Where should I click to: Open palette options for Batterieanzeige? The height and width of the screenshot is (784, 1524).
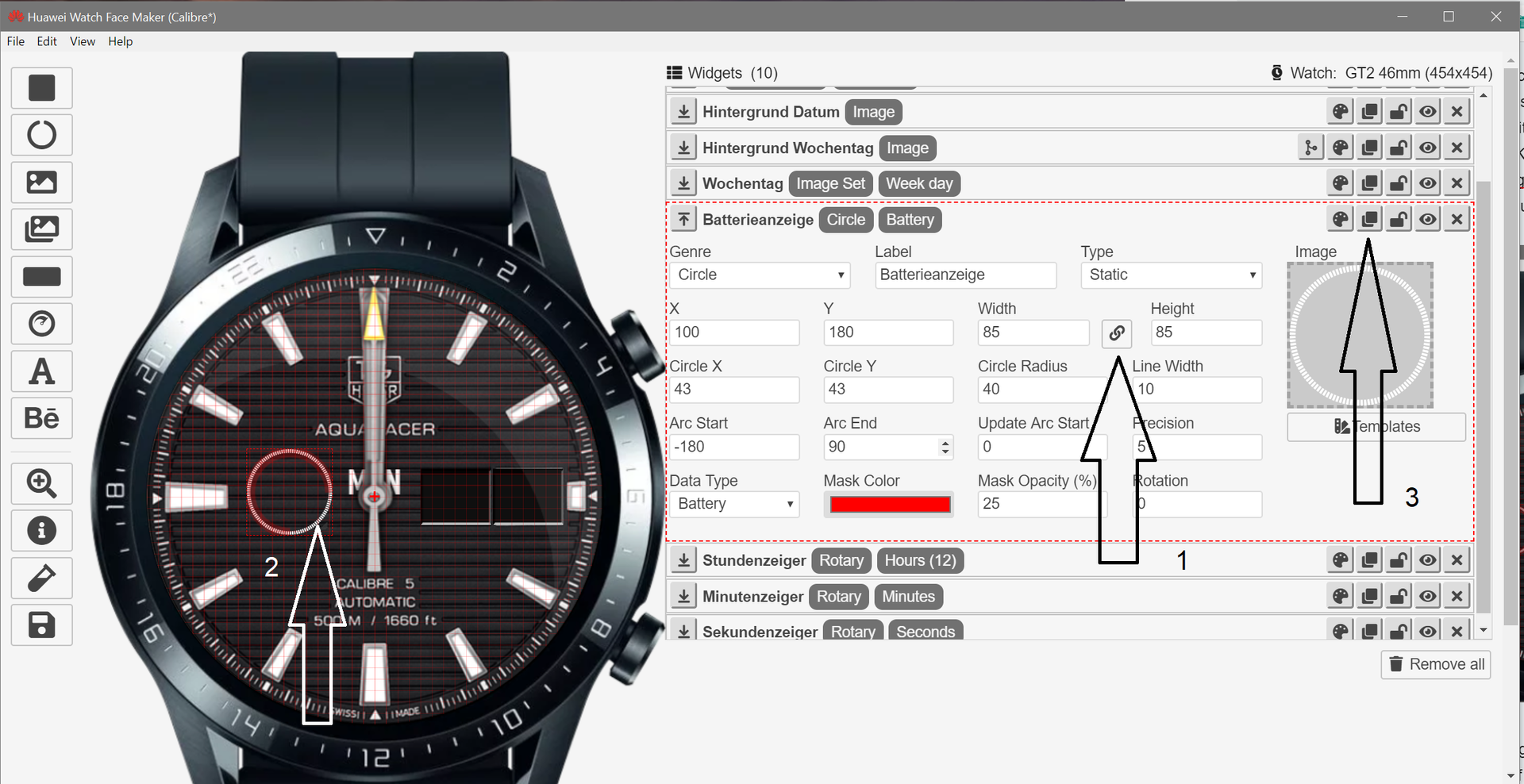(x=1341, y=219)
